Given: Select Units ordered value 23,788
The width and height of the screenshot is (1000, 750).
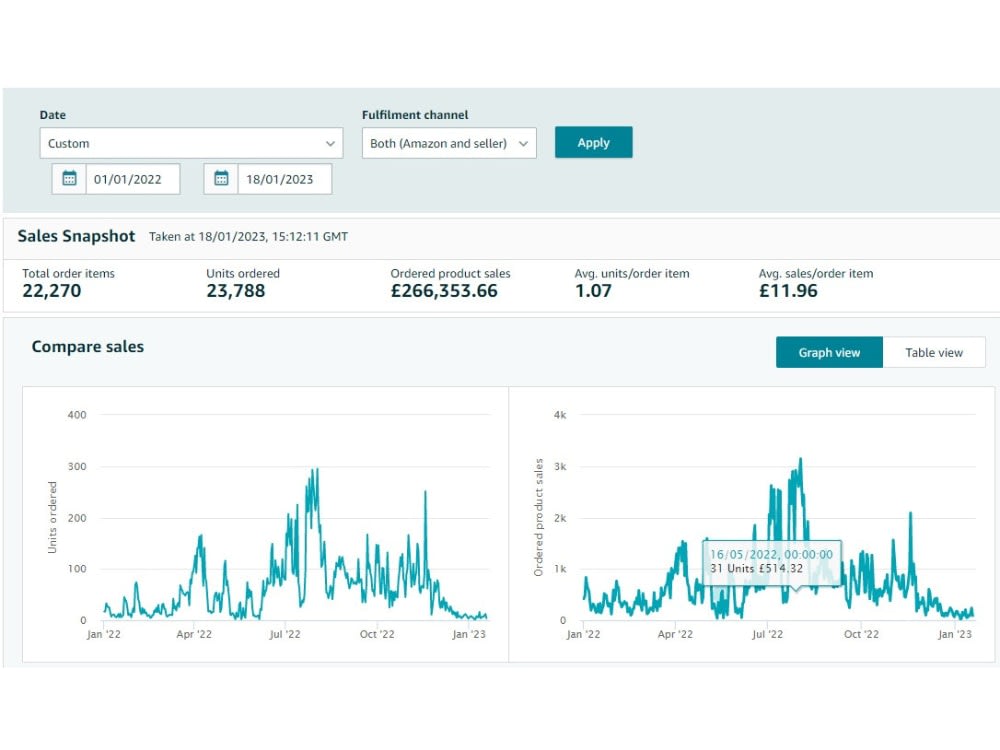Looking at the screenshot, I should 235,291.
